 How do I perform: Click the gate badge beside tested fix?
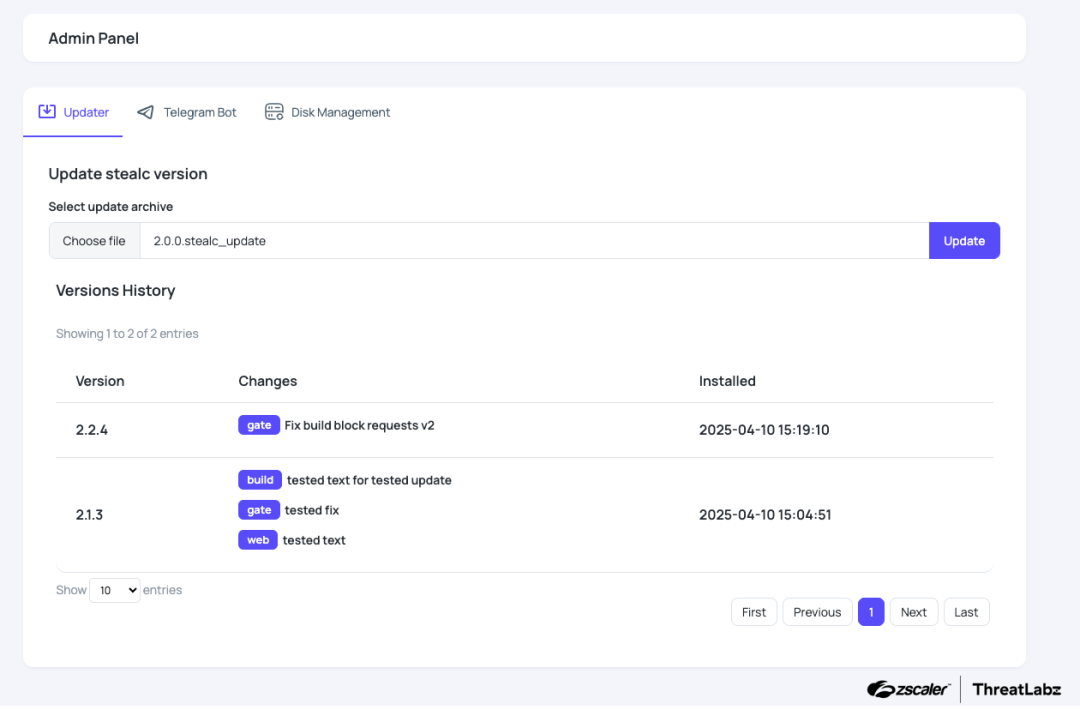(x=259, y=509)
